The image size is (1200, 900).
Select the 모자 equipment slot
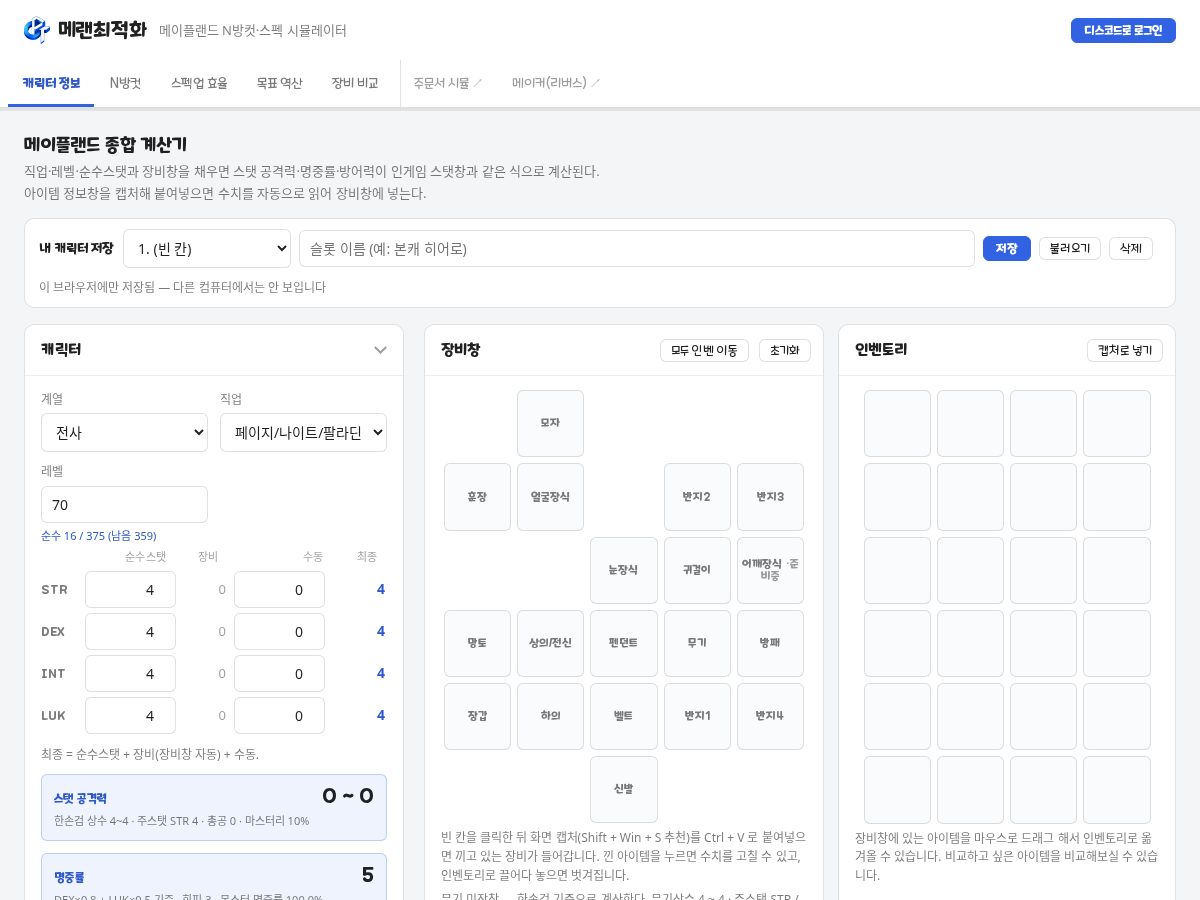tap(550, 423)
